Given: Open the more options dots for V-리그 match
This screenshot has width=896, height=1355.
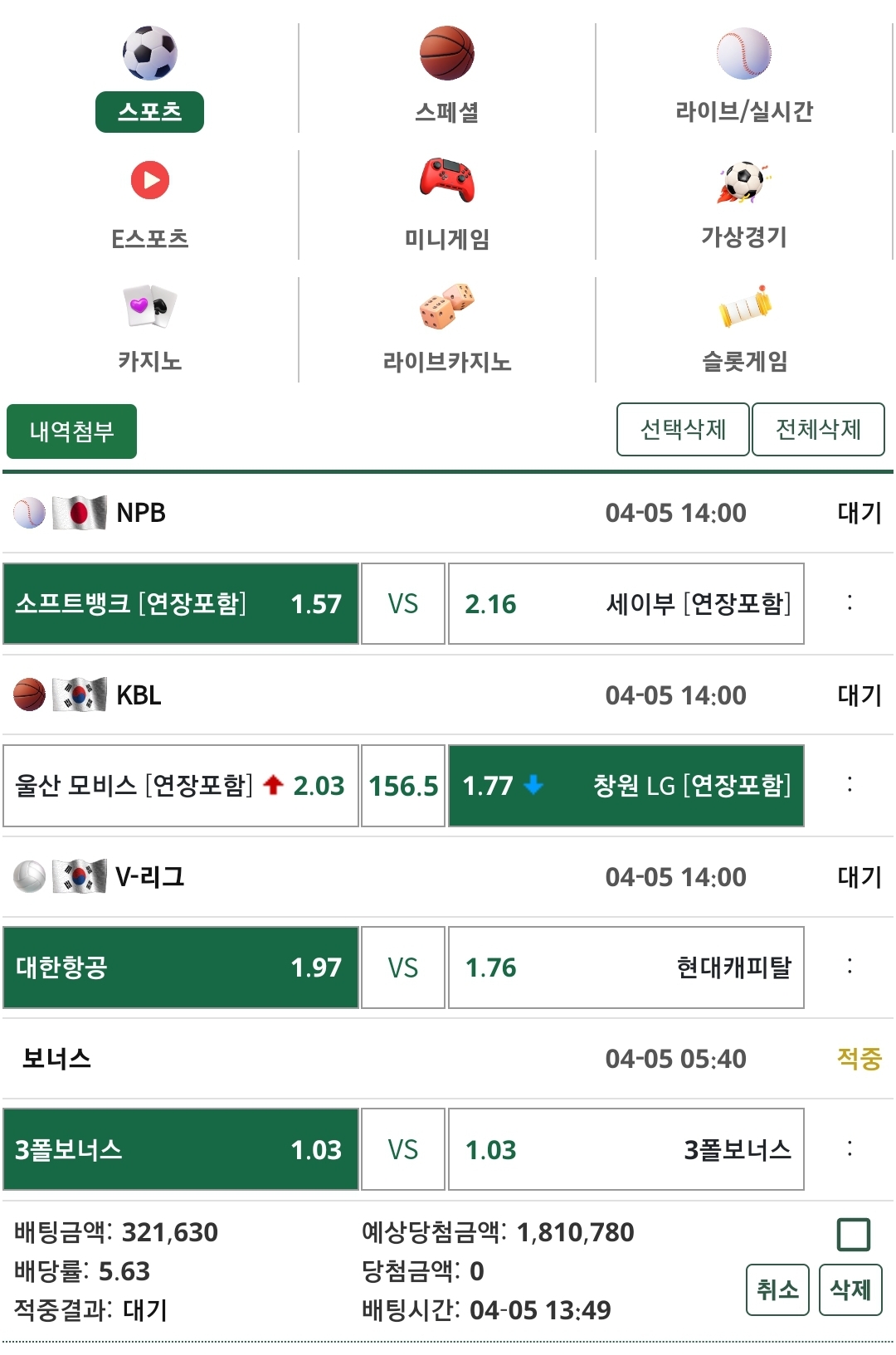Looking at the screenshot, I should pos(850,968).
